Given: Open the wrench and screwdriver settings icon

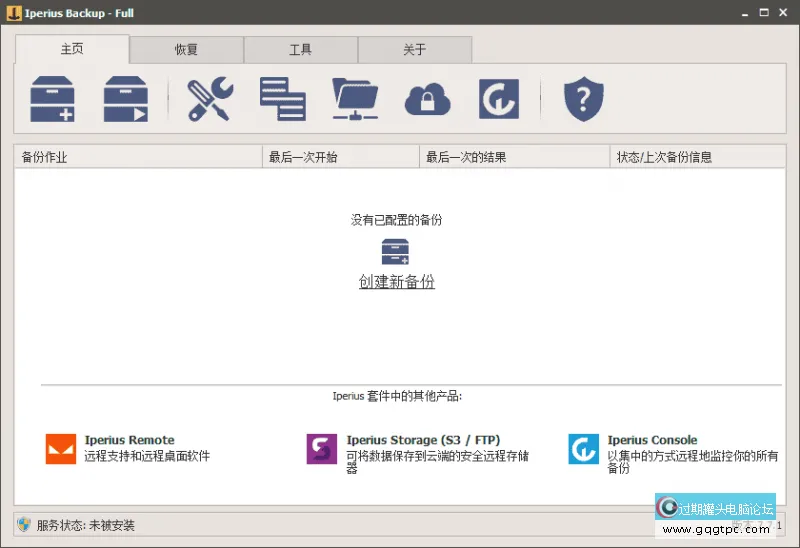Looking at the screenshot, I should point(210,99).
